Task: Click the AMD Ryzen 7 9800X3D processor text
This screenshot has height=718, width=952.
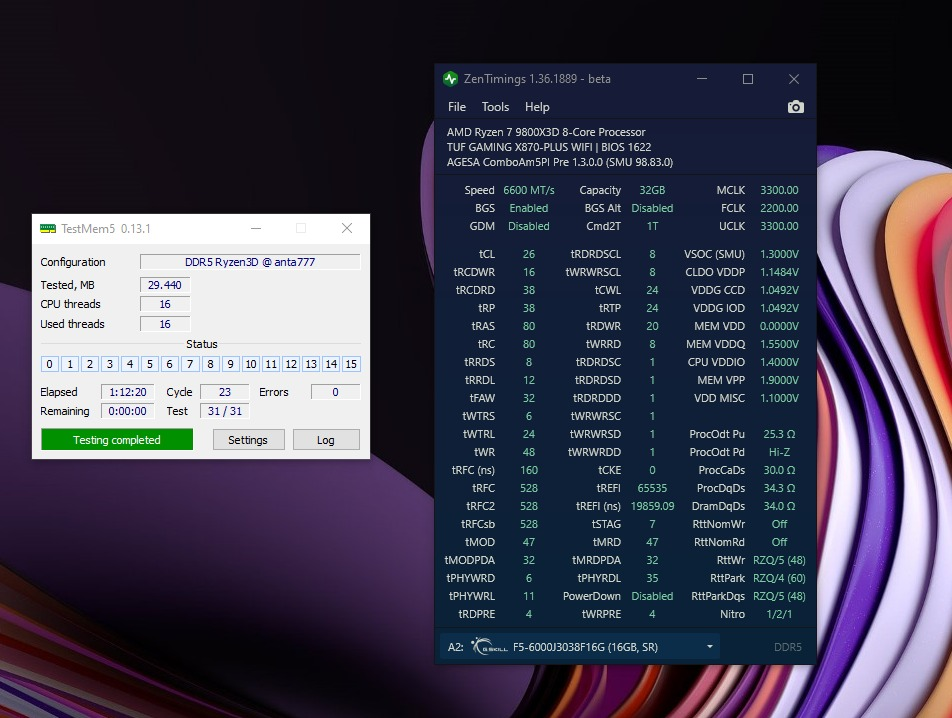Action: click(x=546, y=132)
